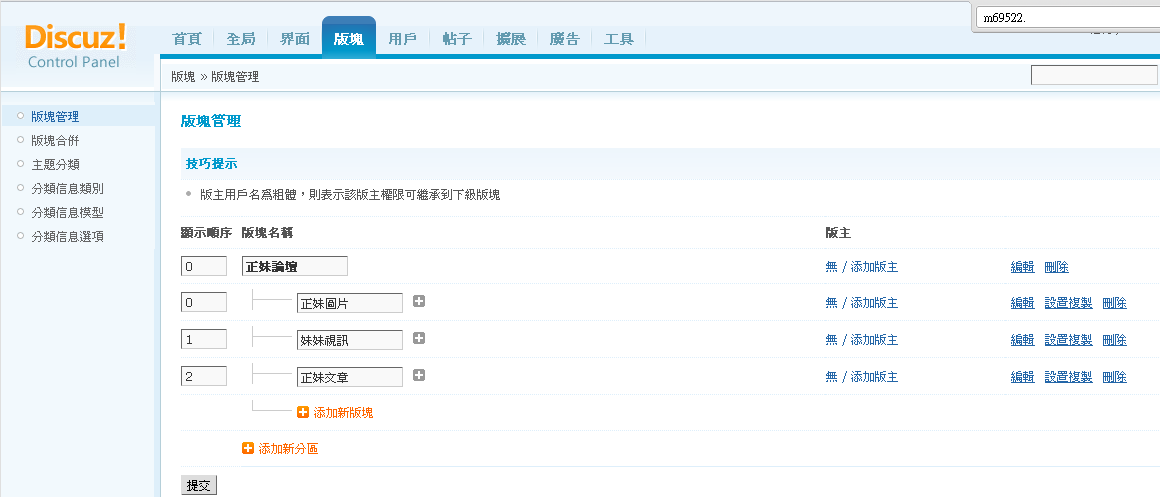Click the plus icon beside 妹妹視訊
The image size is (1160, 497).
coord(419,339)
